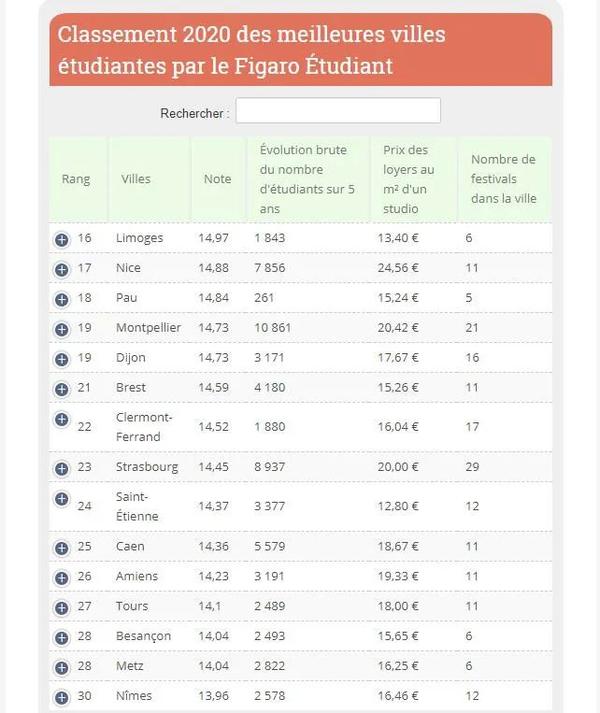Expand Brest row with plus icon

[61, 389]
